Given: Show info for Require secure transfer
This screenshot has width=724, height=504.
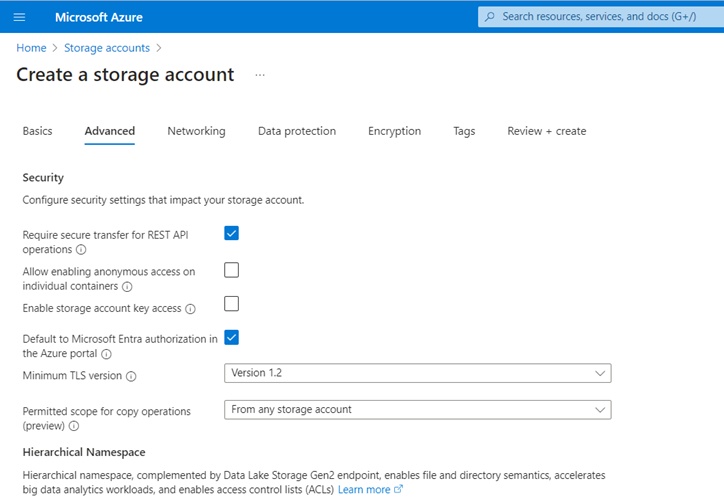Looking at the screenshot, I should pyautogui.click(x=81, y=250).
